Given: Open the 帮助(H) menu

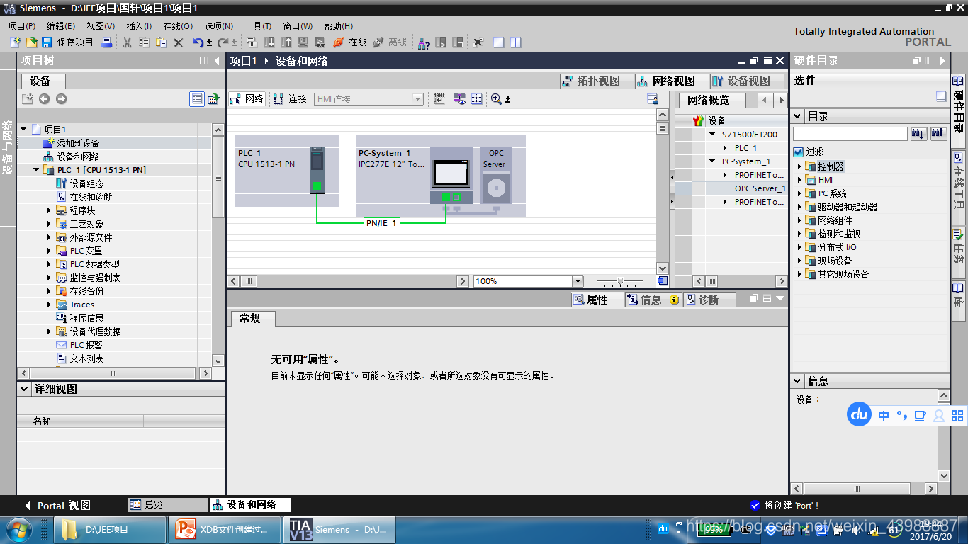Looking at the screenshot, I should coord(338,26).
